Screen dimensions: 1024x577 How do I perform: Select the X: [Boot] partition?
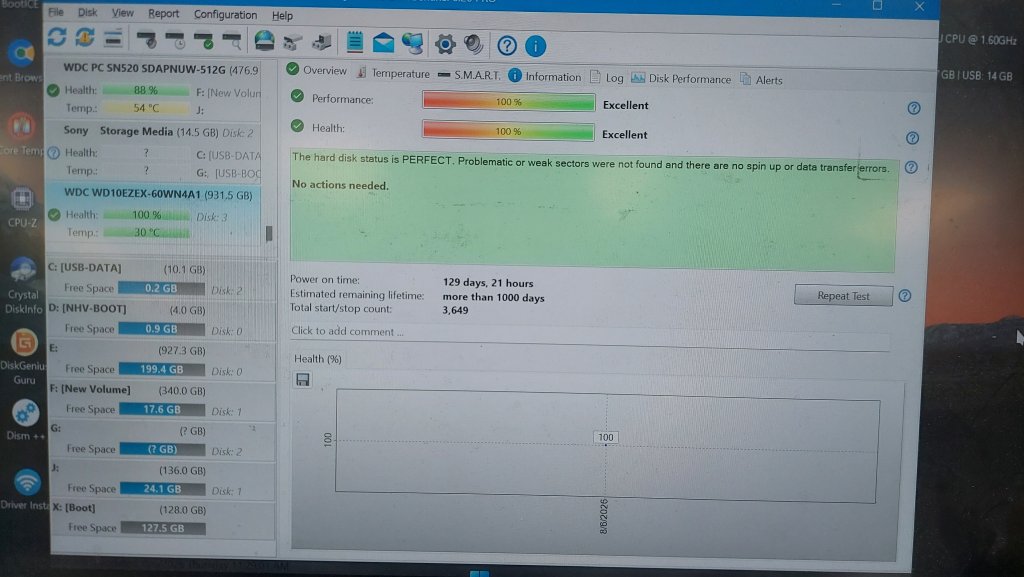163,519
